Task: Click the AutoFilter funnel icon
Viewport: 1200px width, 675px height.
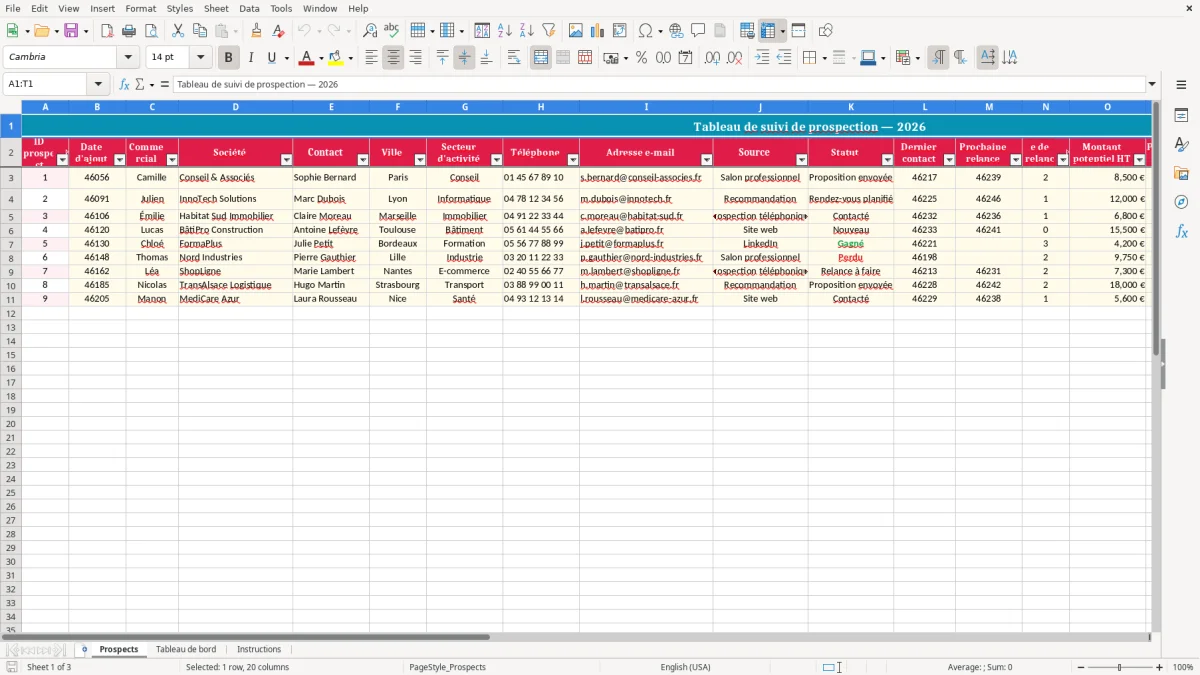Action: tap(549, 31)
